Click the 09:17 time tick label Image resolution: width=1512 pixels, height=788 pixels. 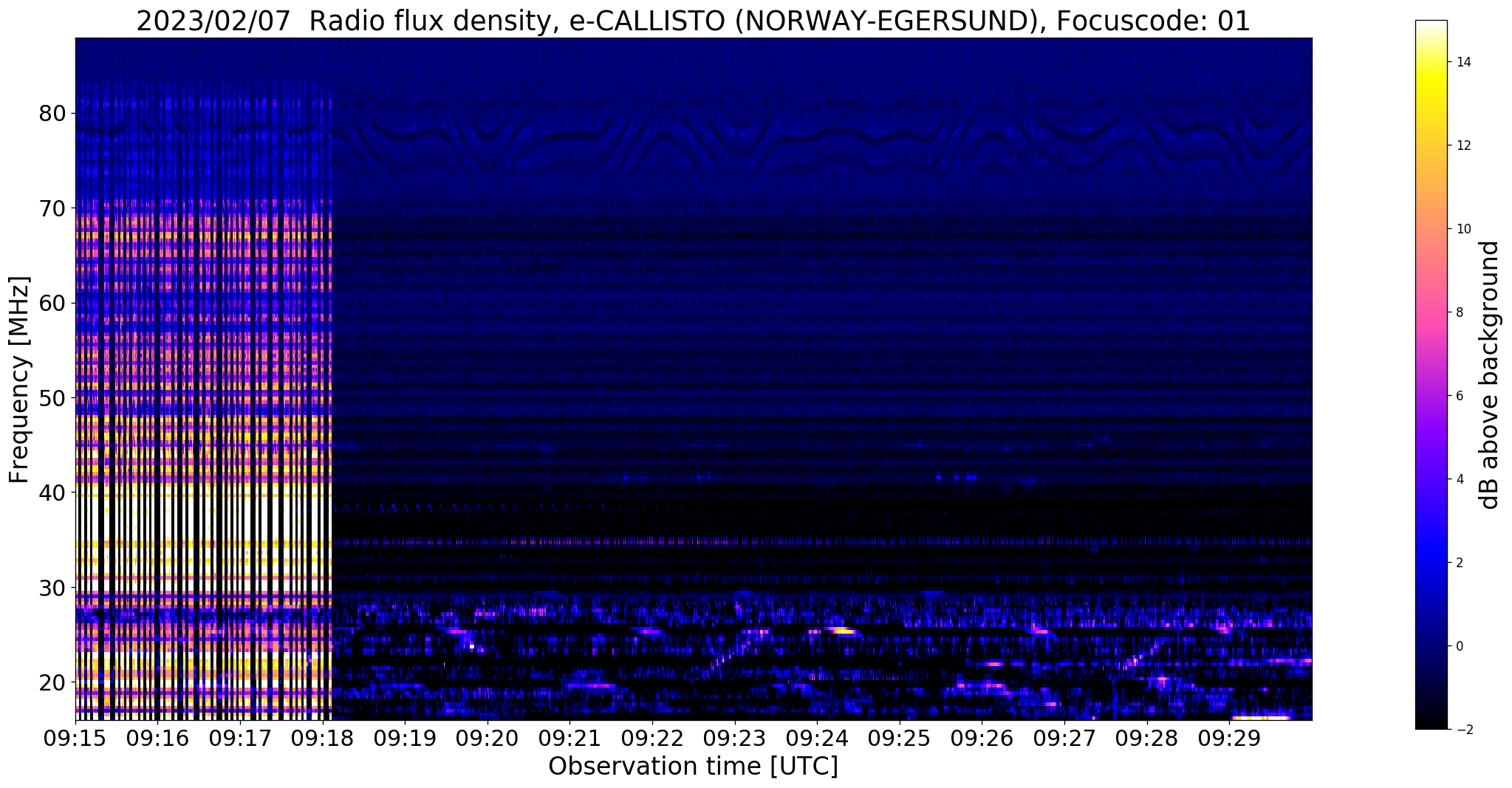240,738
